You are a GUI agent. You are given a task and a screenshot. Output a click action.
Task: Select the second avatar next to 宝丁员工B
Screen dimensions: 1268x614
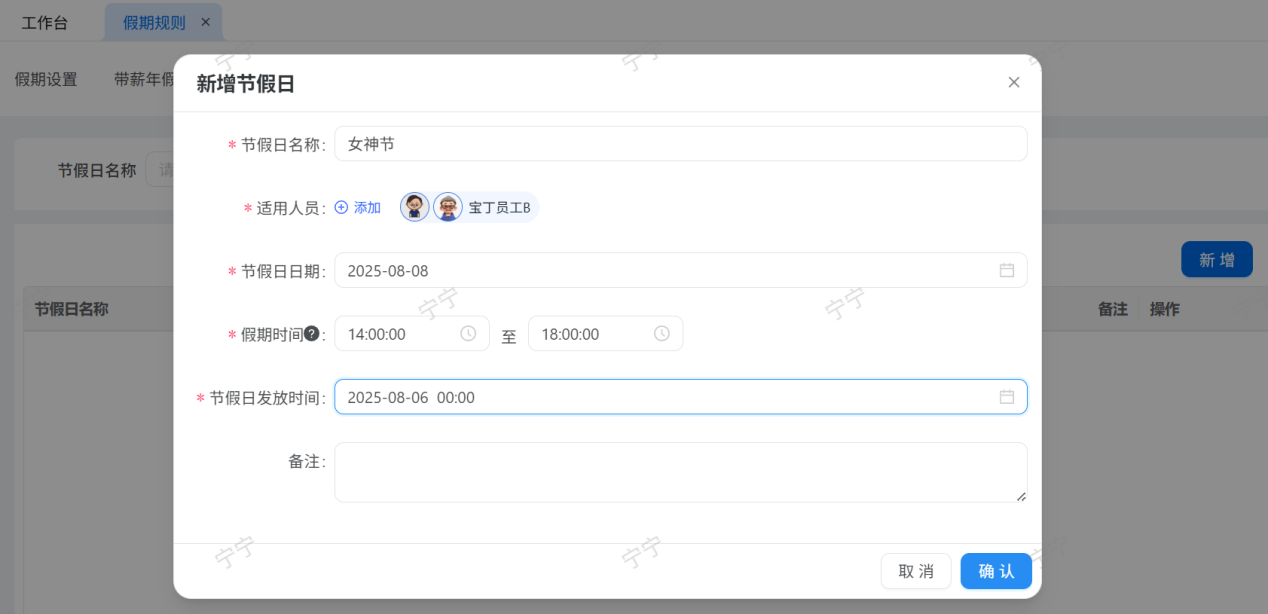tap(448, 207)
